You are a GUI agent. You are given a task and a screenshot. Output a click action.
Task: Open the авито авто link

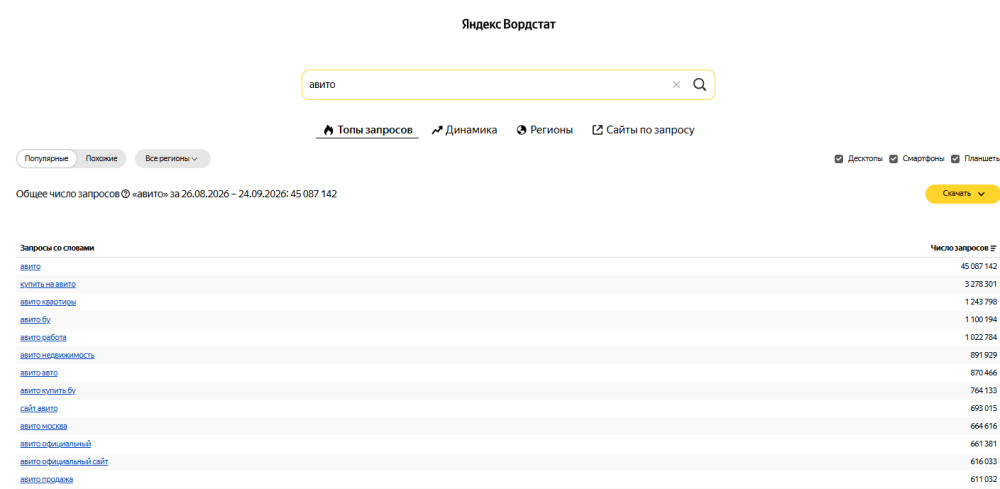tap(39, 373)
